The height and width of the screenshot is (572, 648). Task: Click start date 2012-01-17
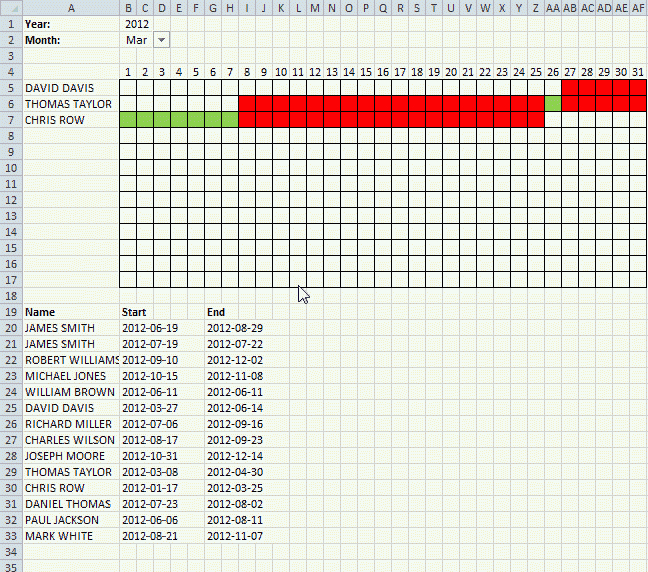(x=150, y=488)
